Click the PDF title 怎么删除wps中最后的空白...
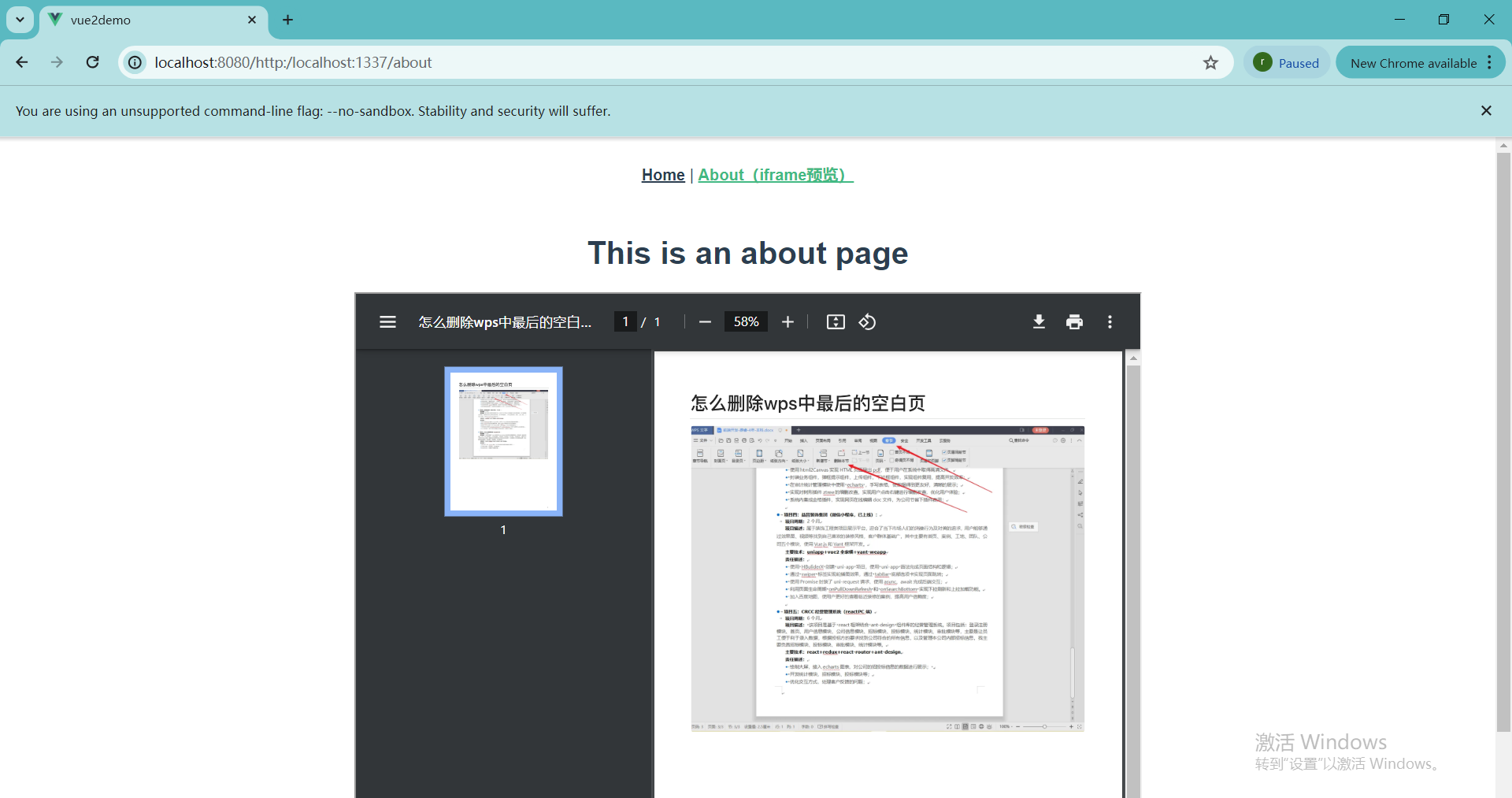 tap(505, 321)
